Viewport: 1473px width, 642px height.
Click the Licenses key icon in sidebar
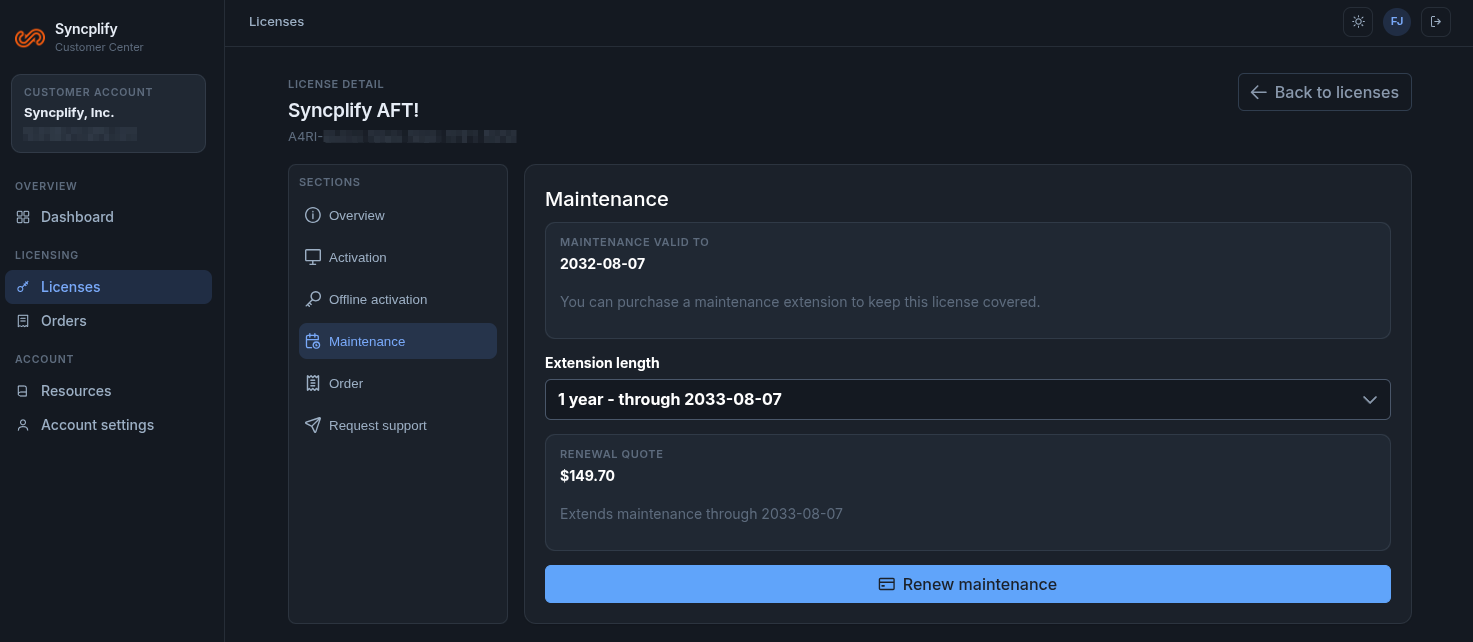coord(23,287)
